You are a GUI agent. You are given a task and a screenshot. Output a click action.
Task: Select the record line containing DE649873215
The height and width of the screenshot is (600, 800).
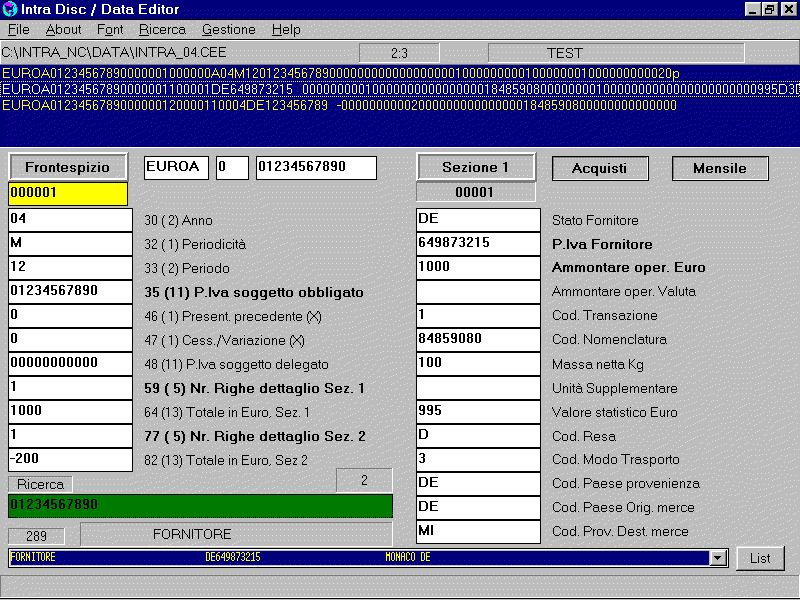(400, 89)
